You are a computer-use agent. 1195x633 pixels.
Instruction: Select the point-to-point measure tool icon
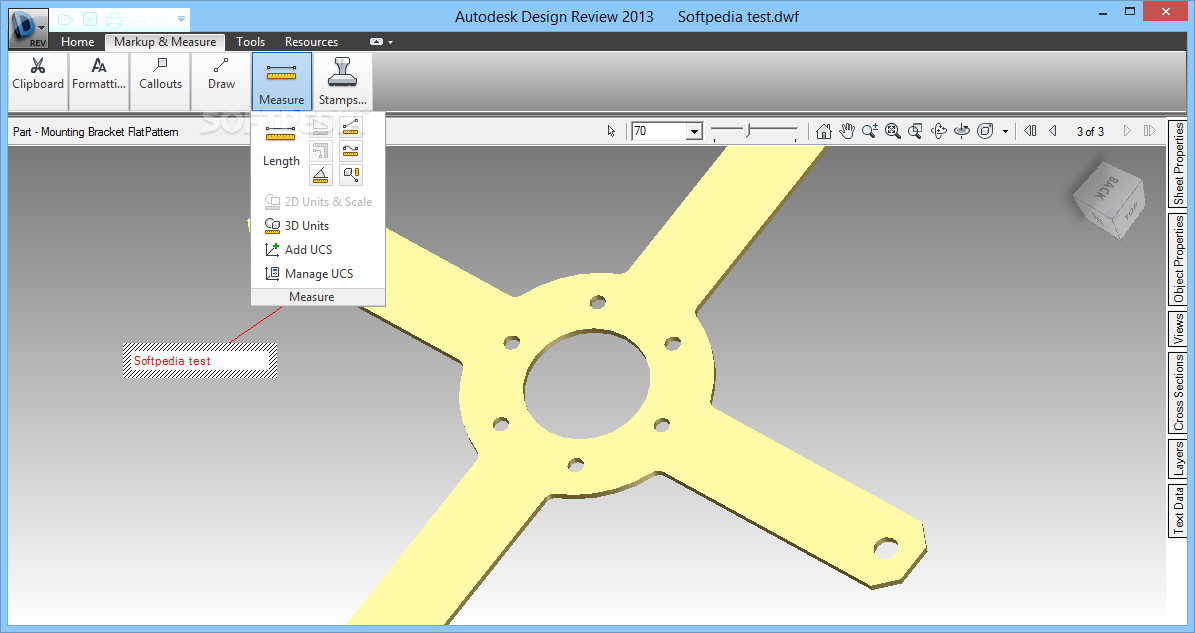tap(351, 126)
